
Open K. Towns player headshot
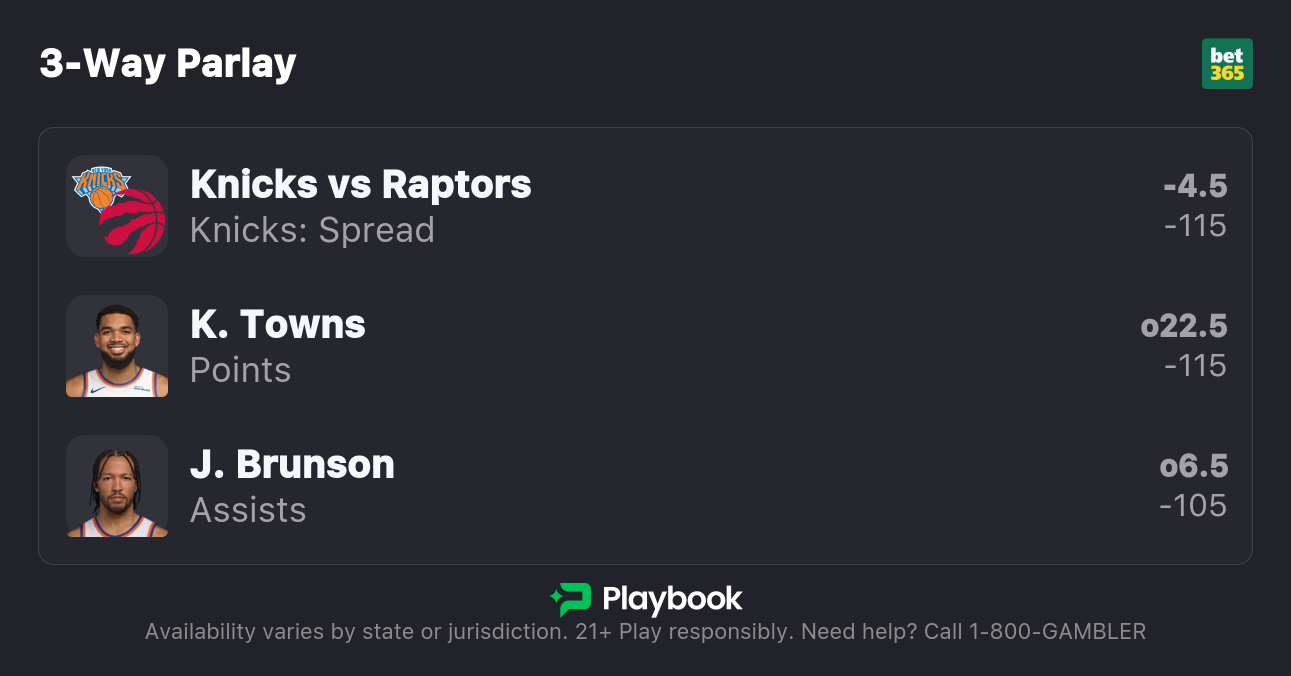[117, 346]
